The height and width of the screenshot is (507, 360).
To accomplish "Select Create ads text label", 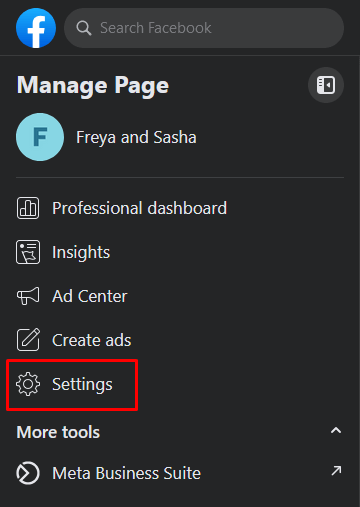I will pos(92,340).
